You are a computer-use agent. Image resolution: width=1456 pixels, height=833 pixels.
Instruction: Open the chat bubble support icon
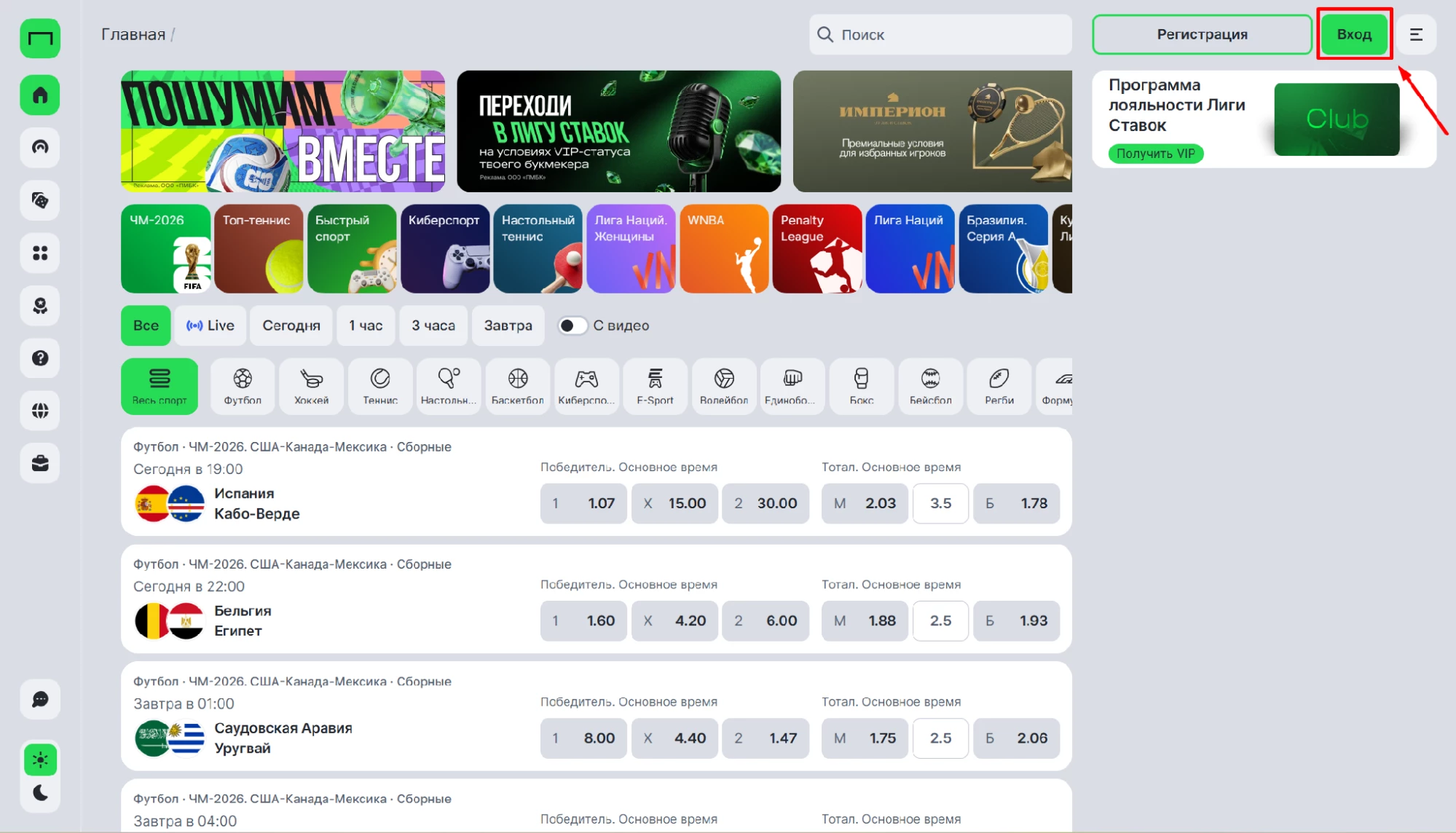[40, 700]
